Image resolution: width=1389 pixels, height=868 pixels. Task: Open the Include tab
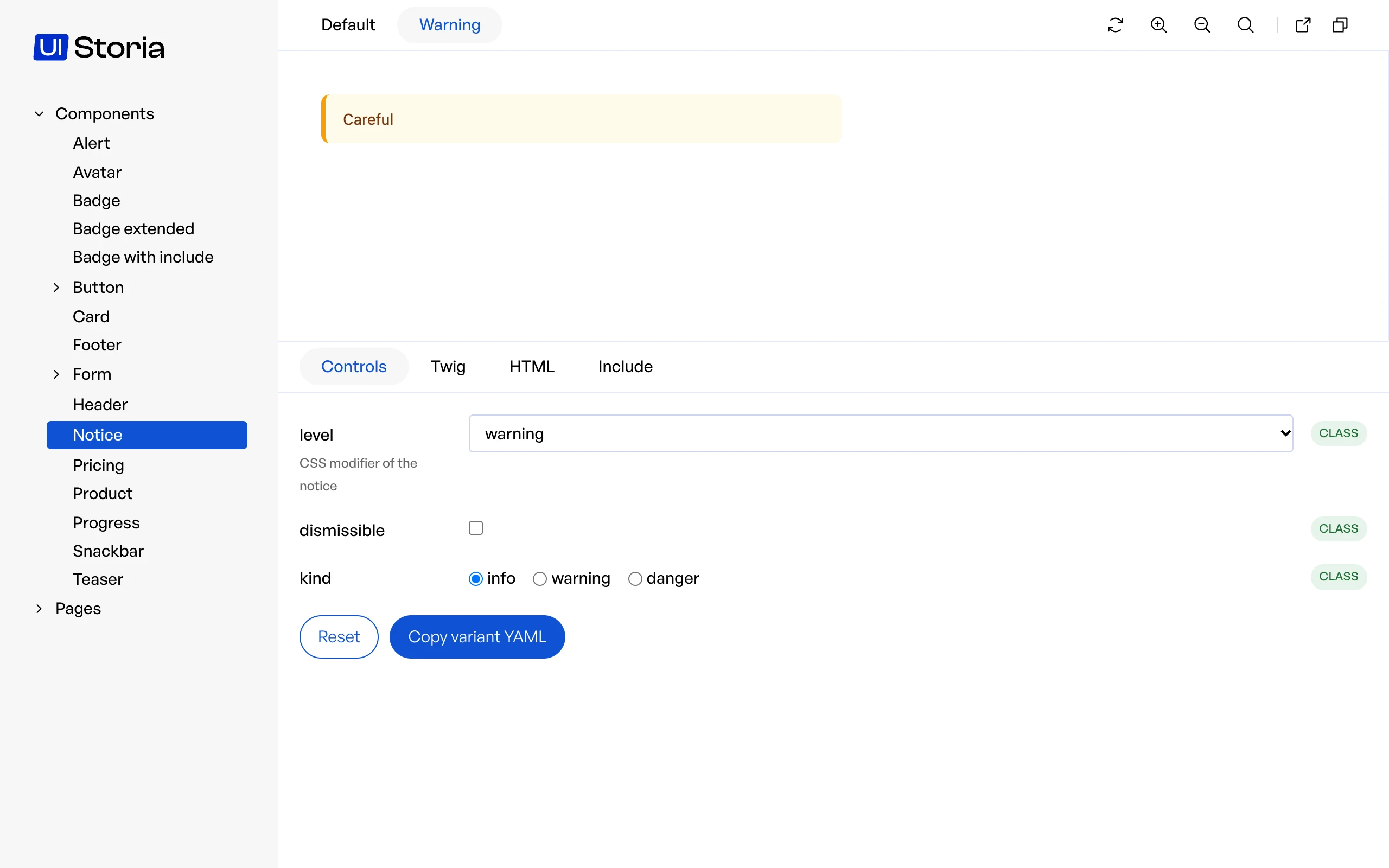point(625,367)
